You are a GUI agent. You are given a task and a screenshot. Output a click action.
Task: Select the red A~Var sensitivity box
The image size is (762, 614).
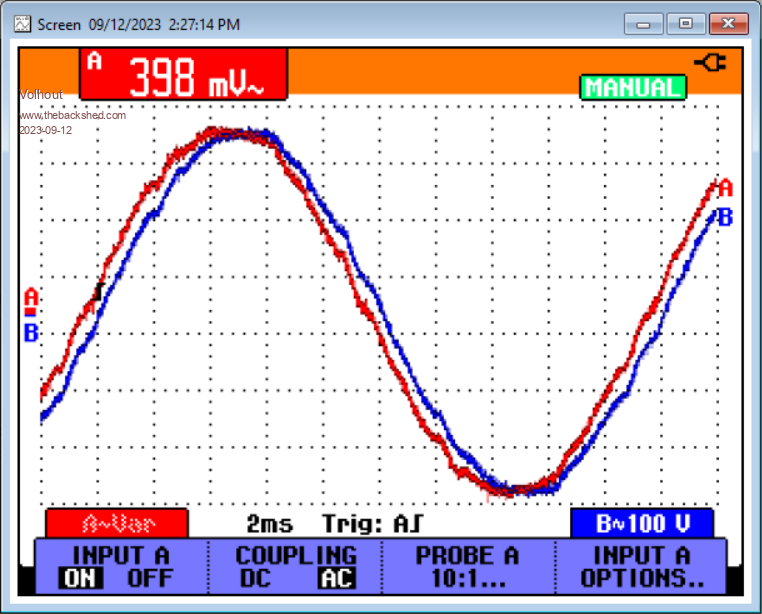[116, 523]
